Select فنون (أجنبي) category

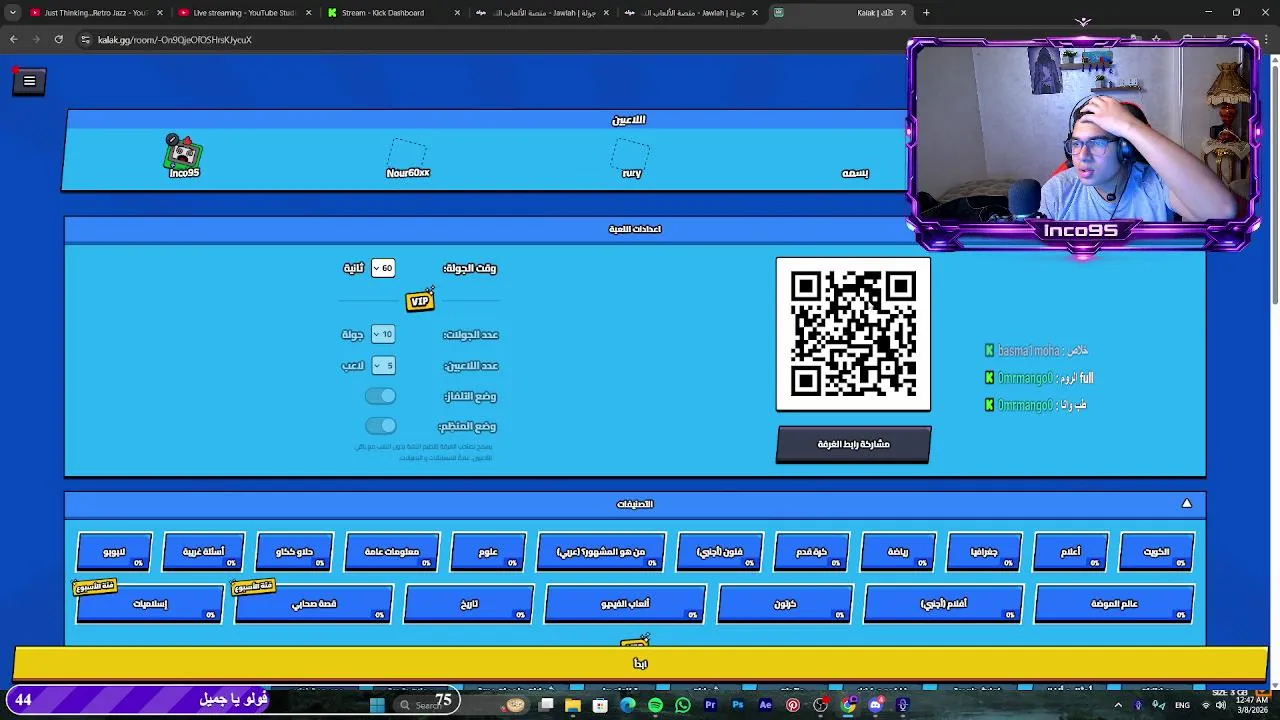click(x=720, y=552)
